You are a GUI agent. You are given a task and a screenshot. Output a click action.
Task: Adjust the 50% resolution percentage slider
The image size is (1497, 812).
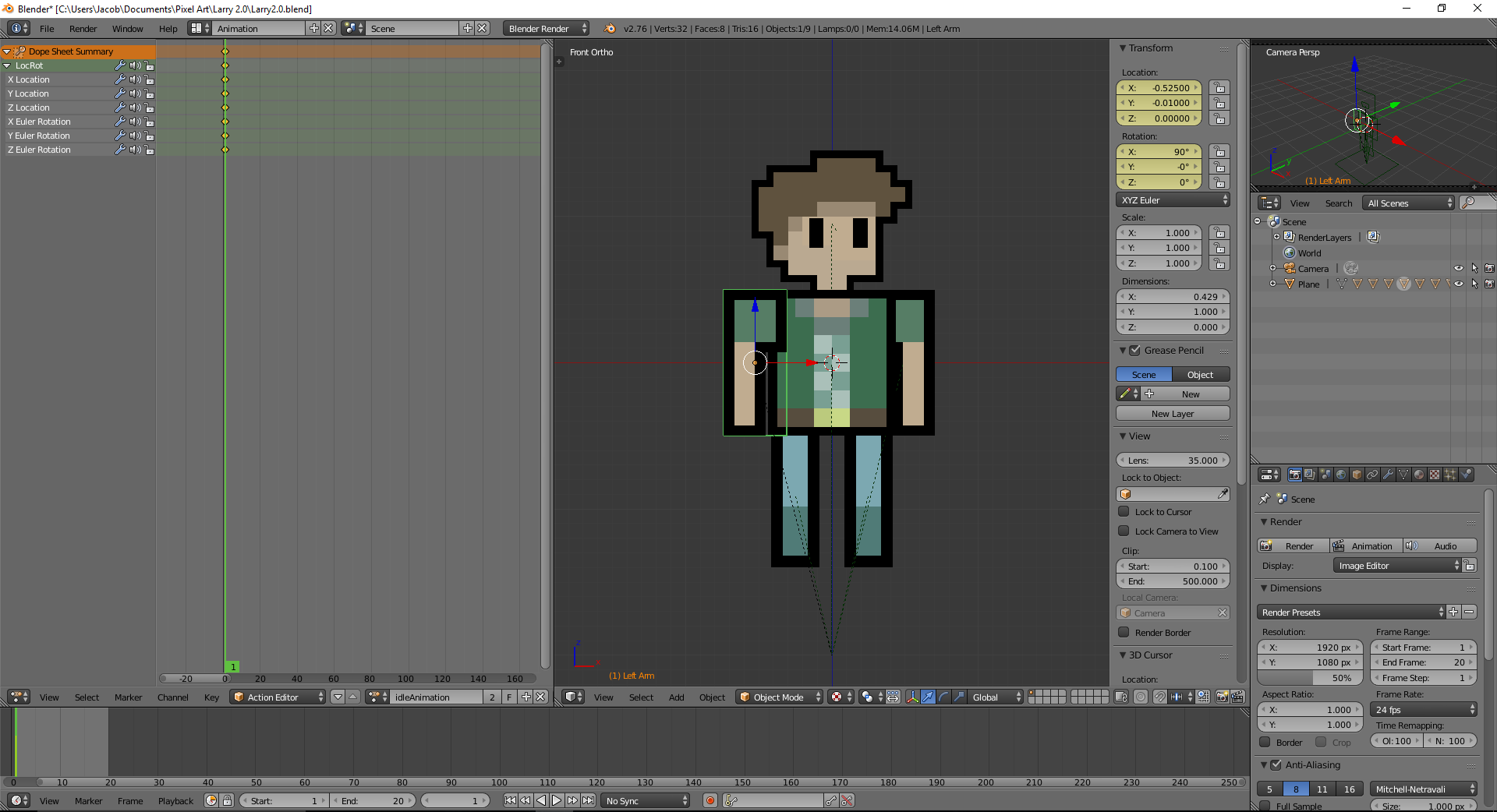tap(1309, 677)
